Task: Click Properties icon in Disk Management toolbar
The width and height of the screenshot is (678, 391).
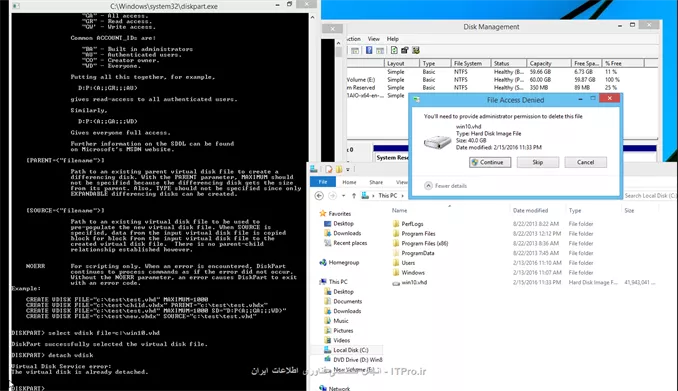Action: pyautogui.click(x=405, y=50)
